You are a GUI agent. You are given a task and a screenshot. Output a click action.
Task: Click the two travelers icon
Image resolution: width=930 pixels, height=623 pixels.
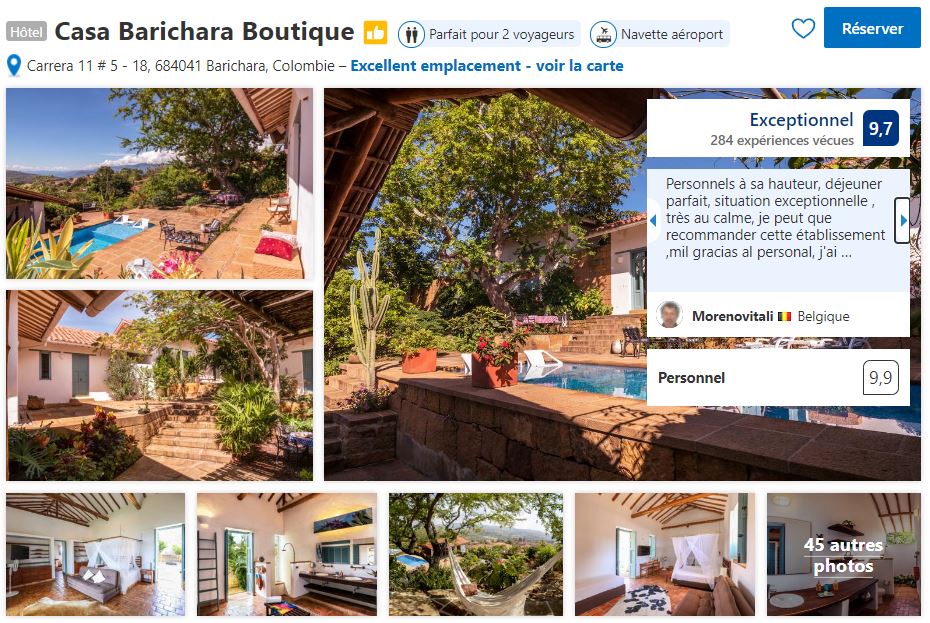[411, 34]
